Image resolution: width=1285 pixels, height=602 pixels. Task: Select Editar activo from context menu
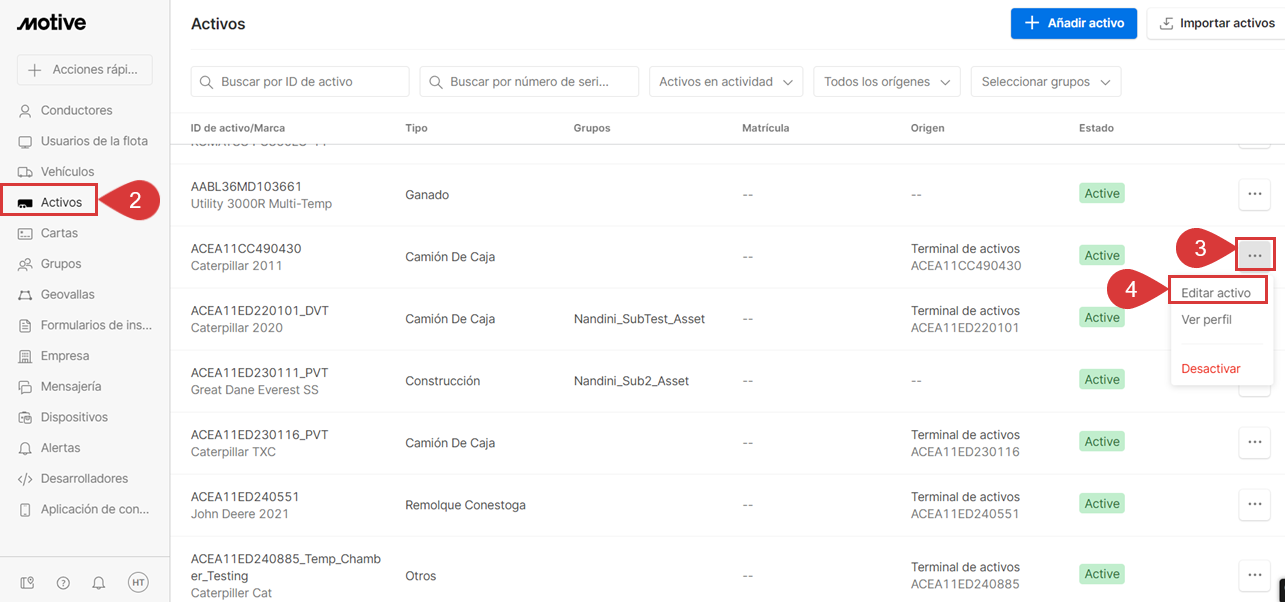(x=1216, y=293)
